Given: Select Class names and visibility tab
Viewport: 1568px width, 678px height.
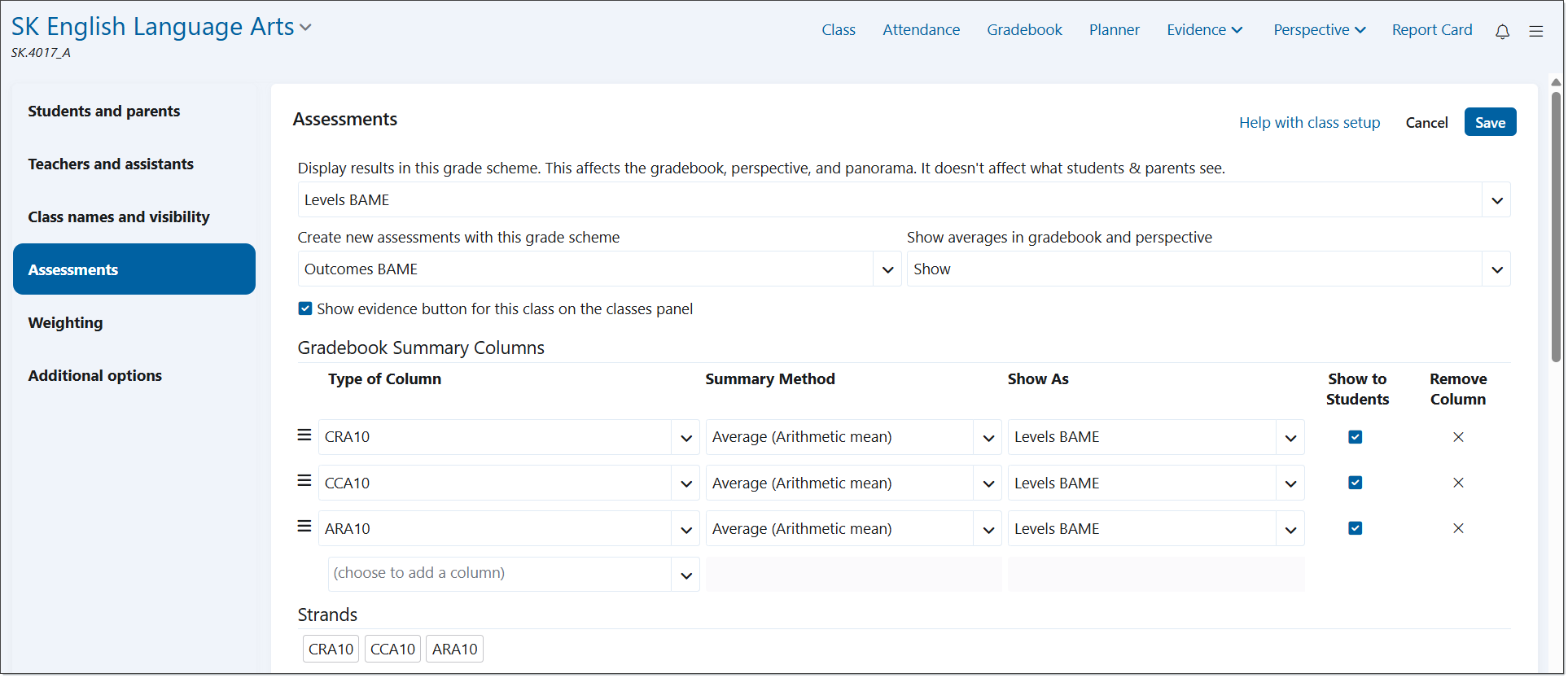Looking at the screenshot, I should pos(134,217).
